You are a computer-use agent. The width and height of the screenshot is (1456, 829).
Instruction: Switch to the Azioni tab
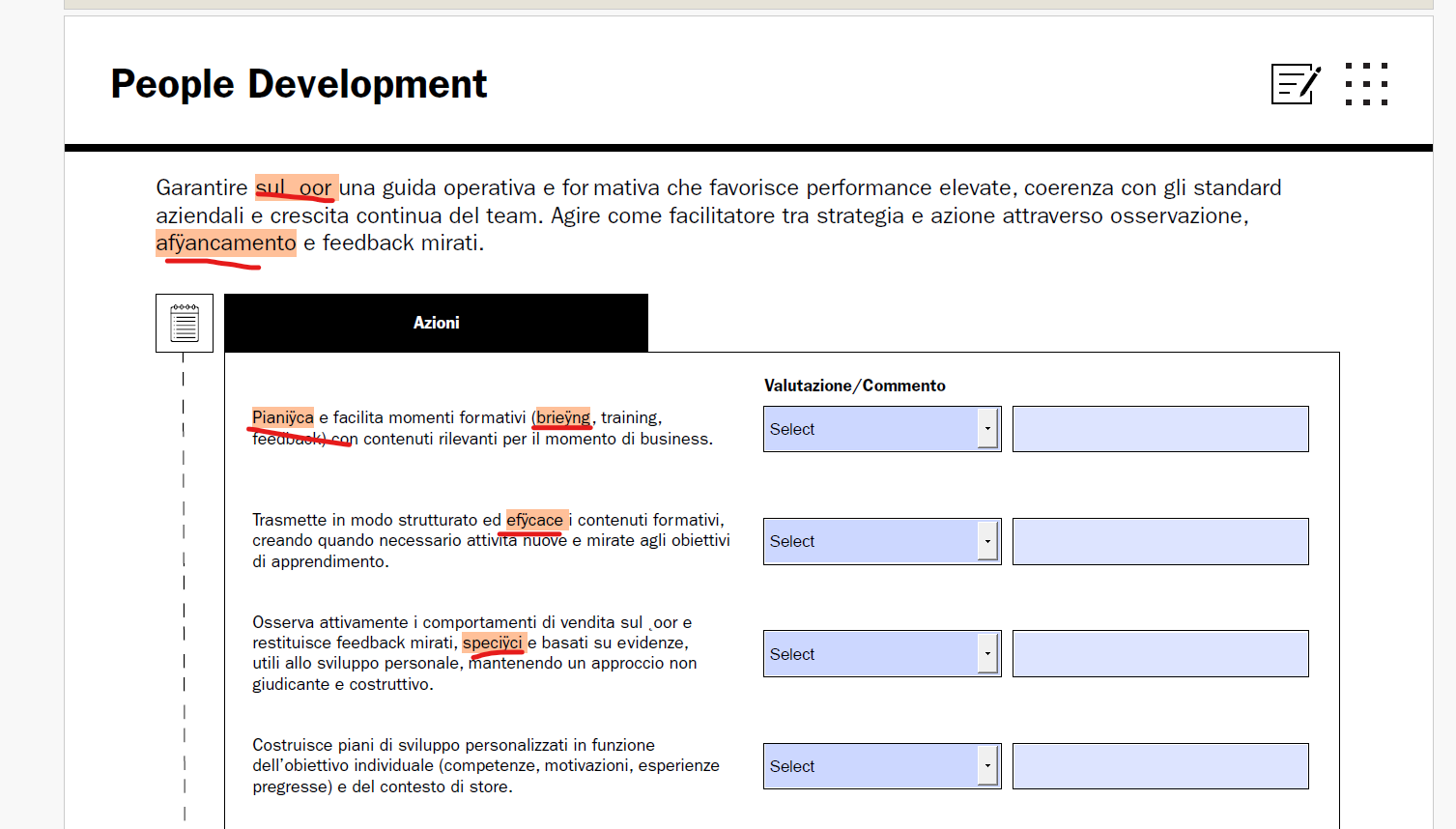(x=436, y=323)
